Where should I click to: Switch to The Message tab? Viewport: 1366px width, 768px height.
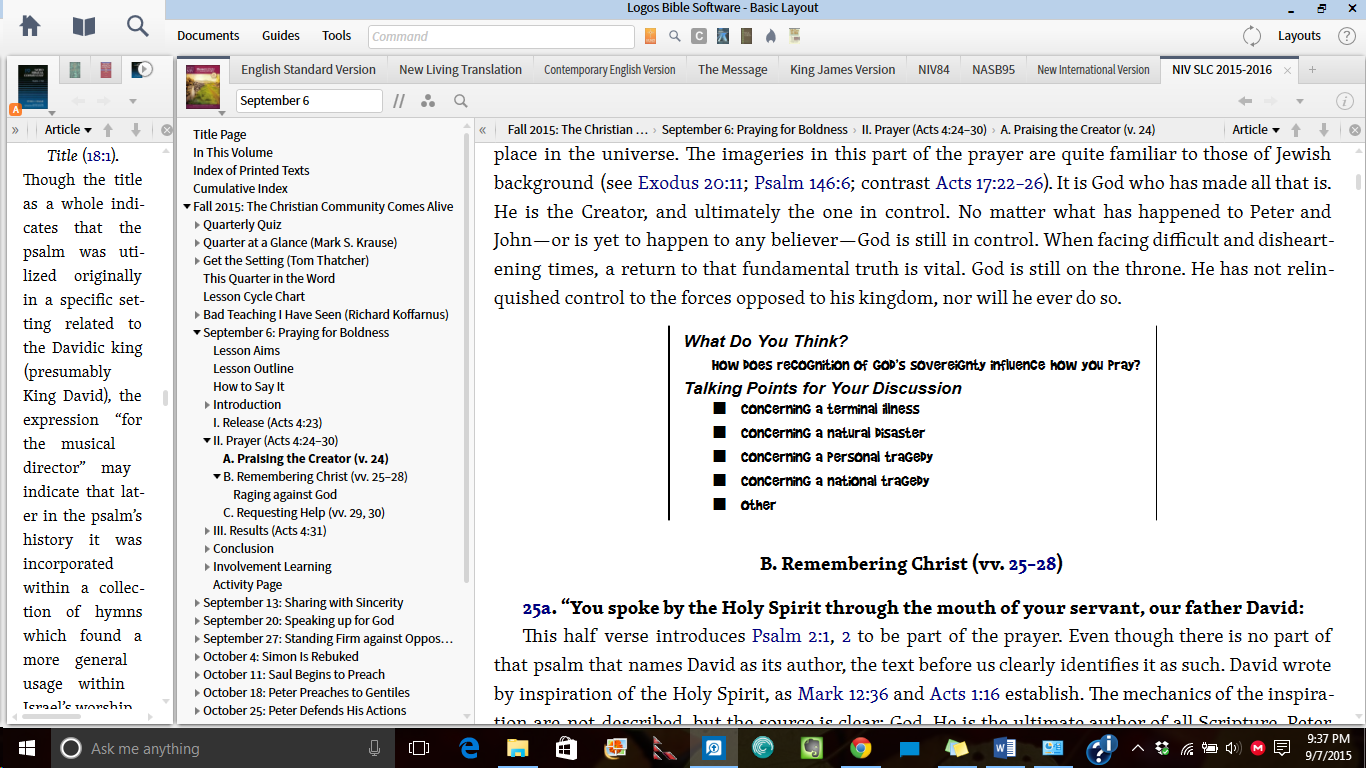(733, 70)
